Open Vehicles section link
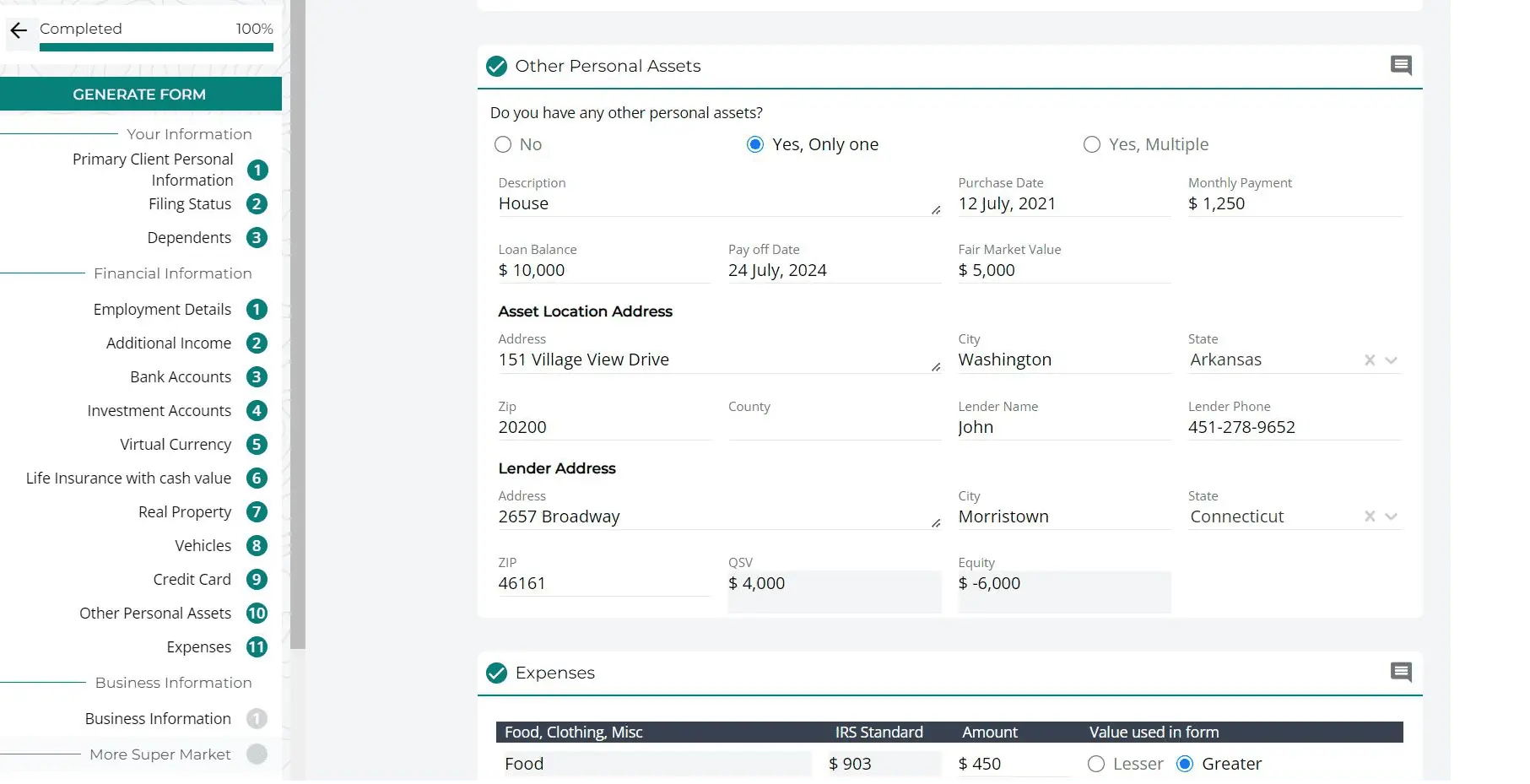Screen dimensions: 1530x784 (x=203, y=546)
